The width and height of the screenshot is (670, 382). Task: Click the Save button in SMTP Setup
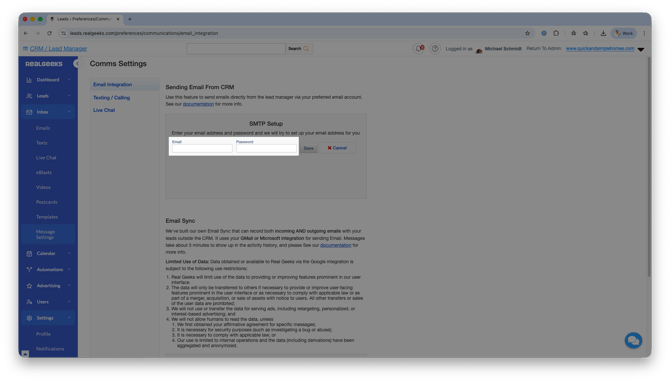(x=309, y=148)
